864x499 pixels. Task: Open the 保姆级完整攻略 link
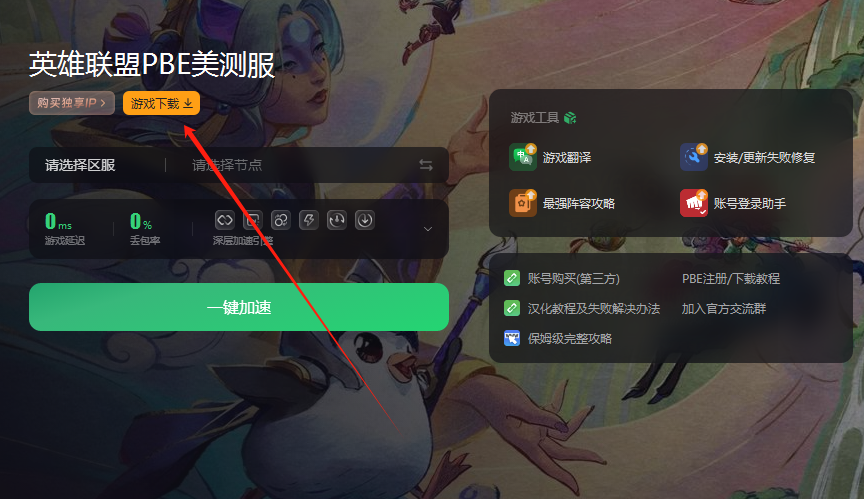570,339
